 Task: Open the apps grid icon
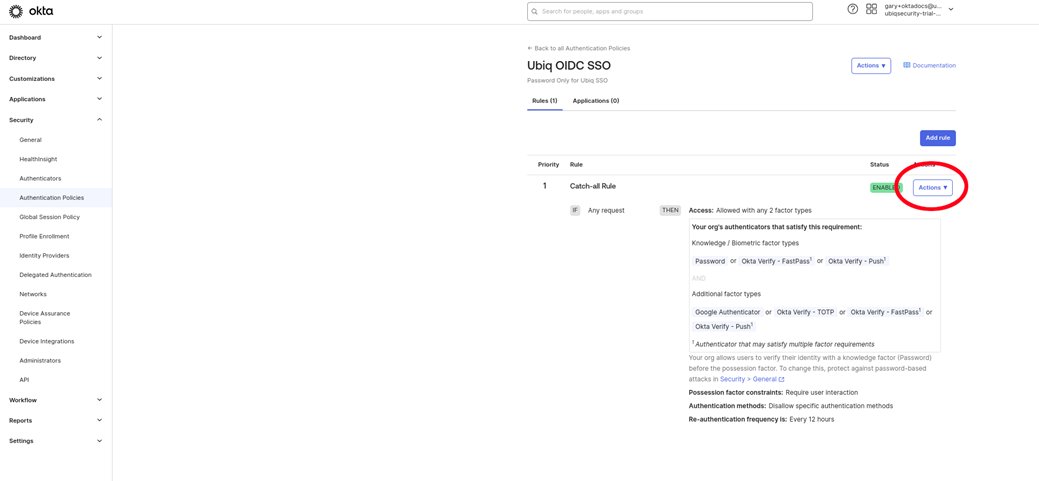(871, 9)
